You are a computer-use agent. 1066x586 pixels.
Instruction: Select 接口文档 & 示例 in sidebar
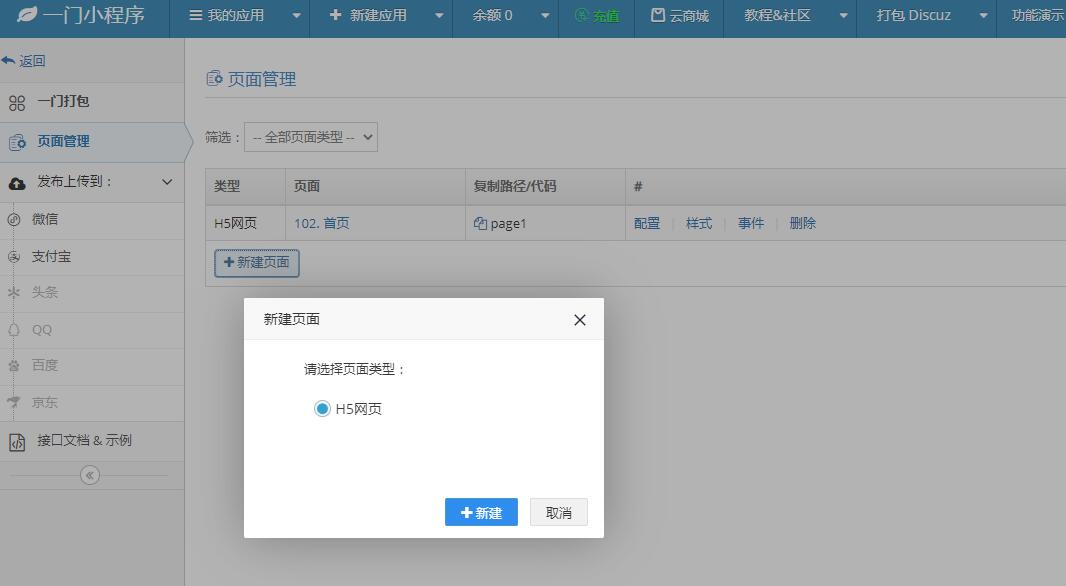(x=92, y=441)
